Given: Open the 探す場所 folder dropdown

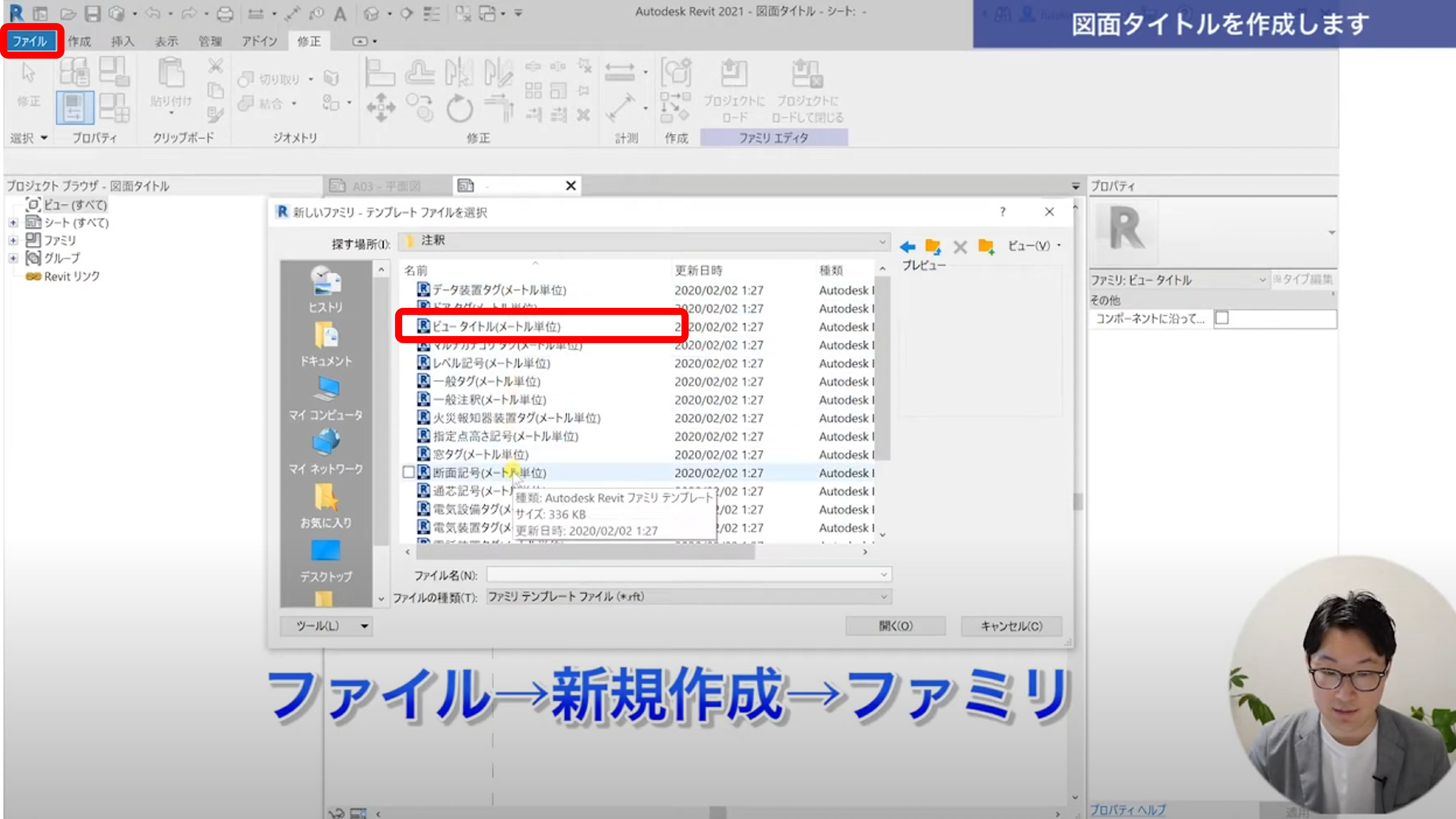Looking at the screenshot, I should point(882,242).
